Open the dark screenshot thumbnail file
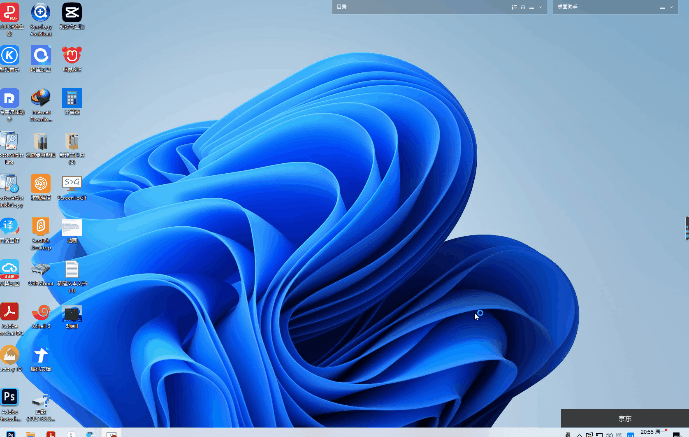Viewport: 689px width, 437px height. 71,314
